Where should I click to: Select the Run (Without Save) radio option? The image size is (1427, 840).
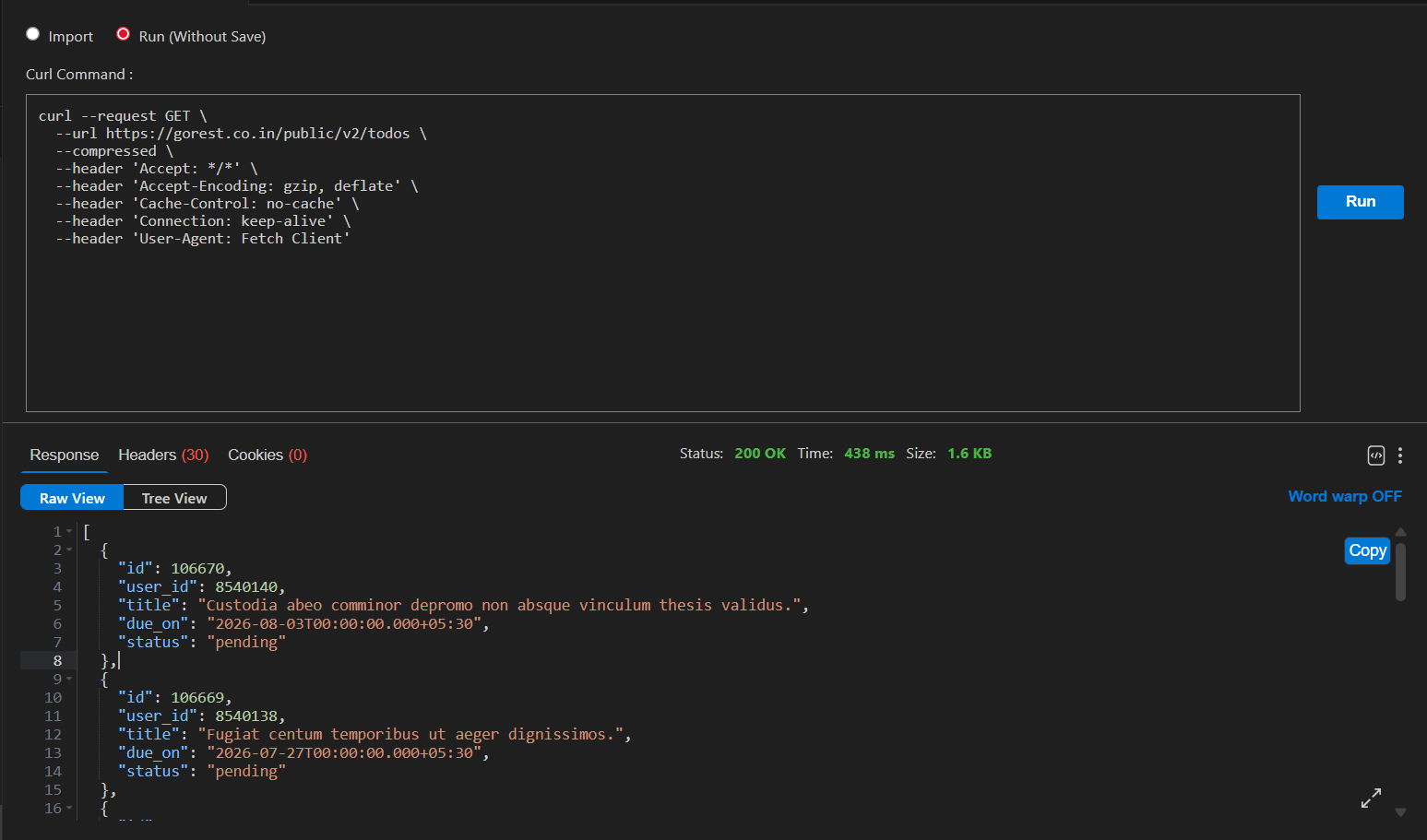pos(123,34)
